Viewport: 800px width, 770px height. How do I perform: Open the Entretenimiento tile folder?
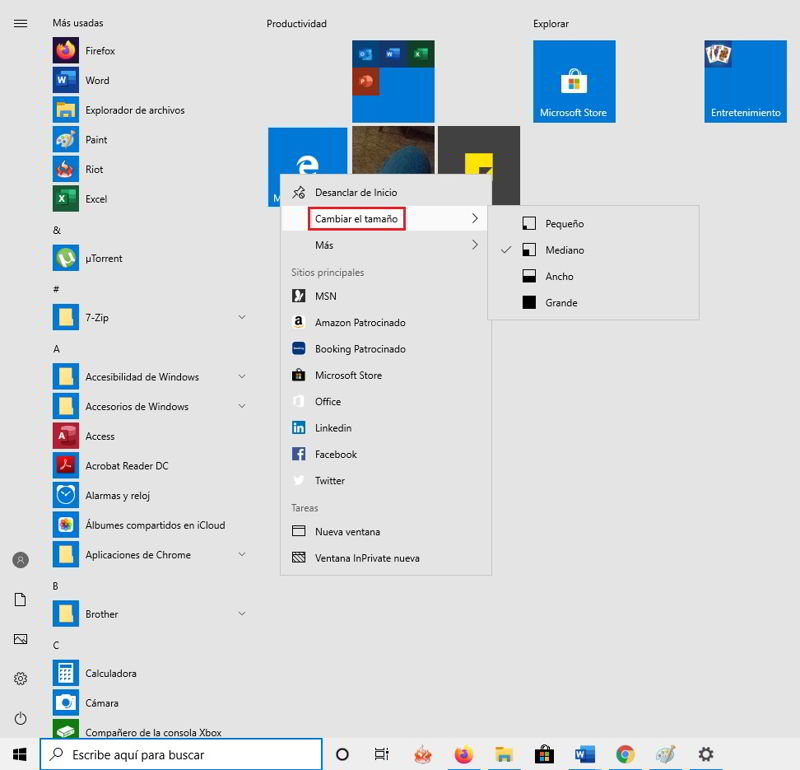tap(745, 81)
